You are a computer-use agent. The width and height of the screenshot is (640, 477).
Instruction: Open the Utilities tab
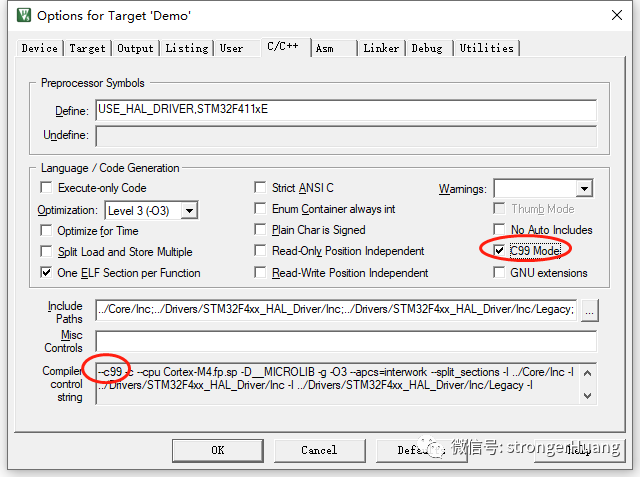point(487,48)
